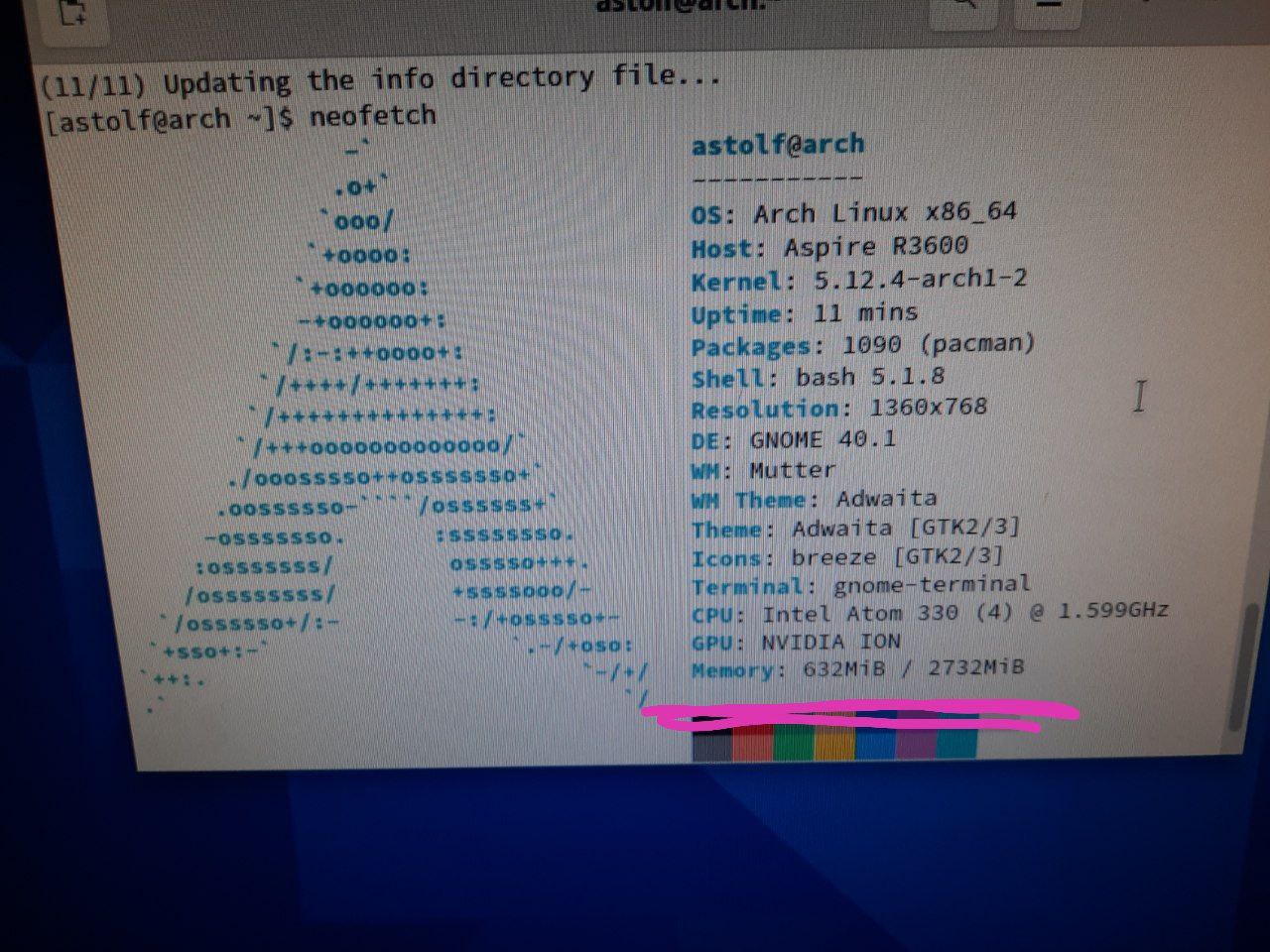Click the 'Shell: bash 5.1.8' line

pos(818,378)
